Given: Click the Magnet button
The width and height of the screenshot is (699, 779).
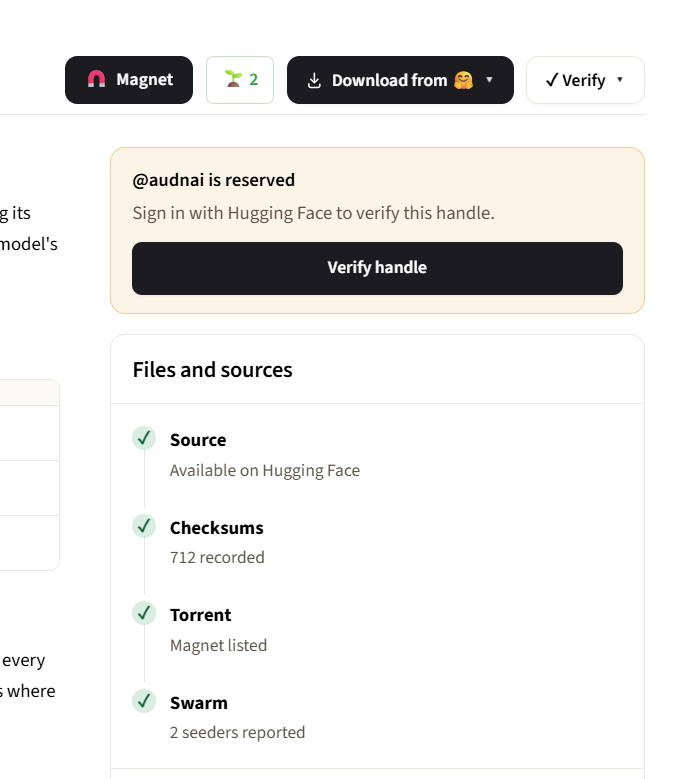Looking at the screenshot, I should [x=129, y=80].
